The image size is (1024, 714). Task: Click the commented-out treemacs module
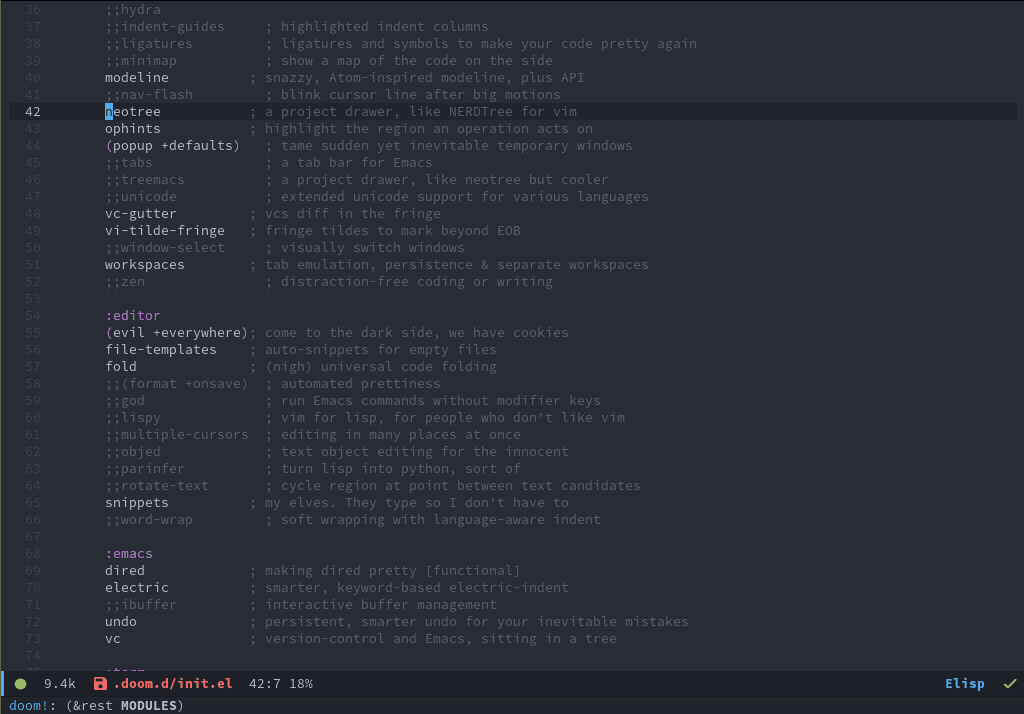pos(145,180)
